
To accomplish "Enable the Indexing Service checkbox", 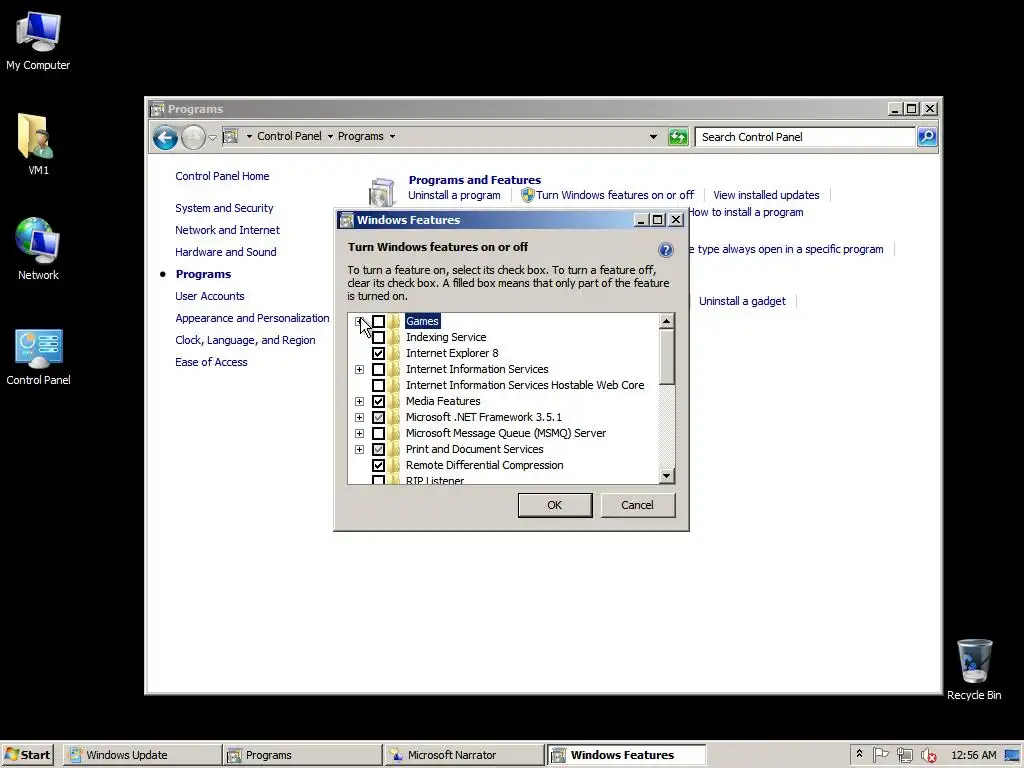I will coord(378,337).
